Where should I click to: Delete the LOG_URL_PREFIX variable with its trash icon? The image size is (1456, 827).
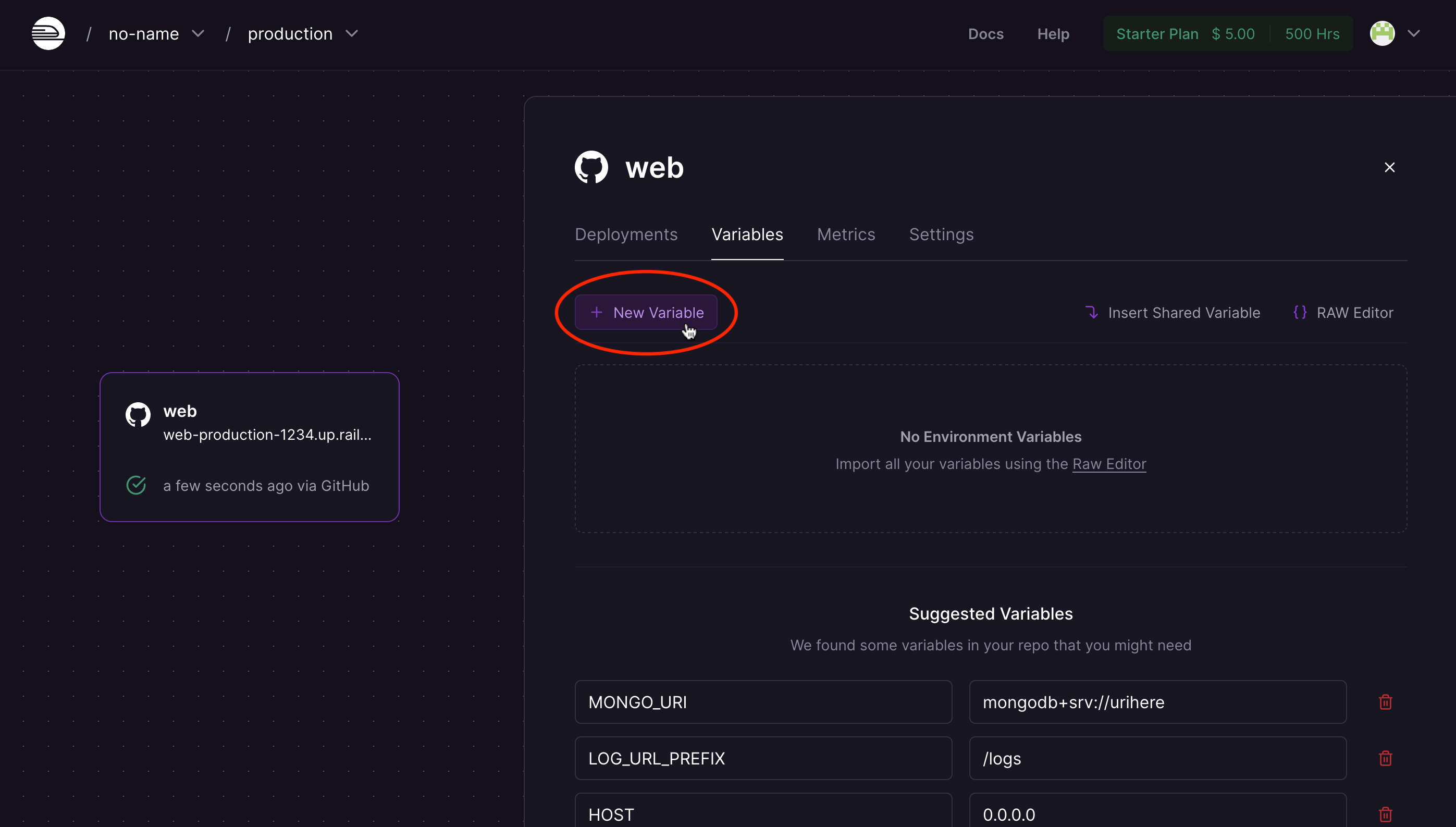point(1385,758)
